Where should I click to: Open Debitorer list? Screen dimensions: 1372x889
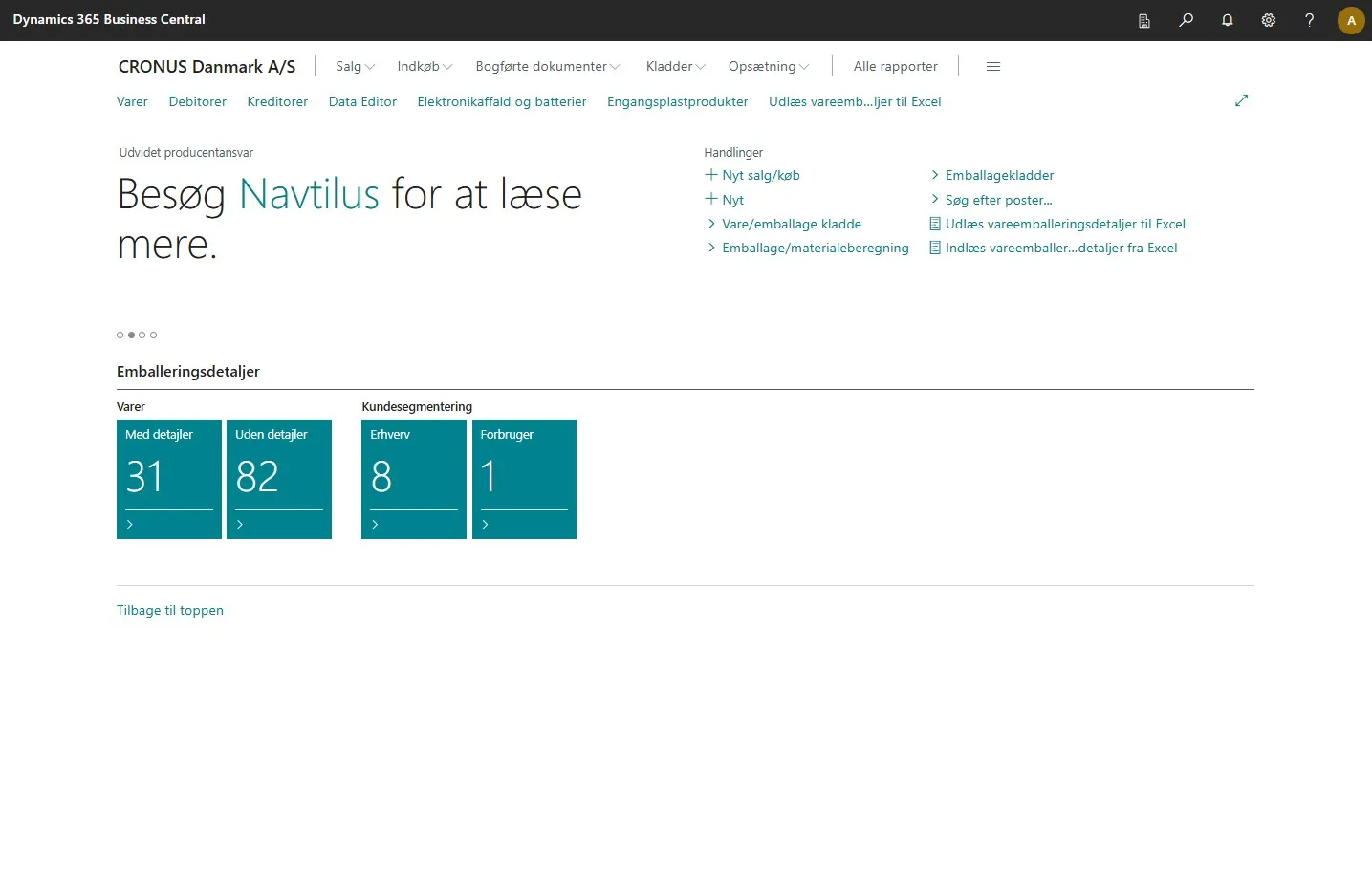click(198, 101)
